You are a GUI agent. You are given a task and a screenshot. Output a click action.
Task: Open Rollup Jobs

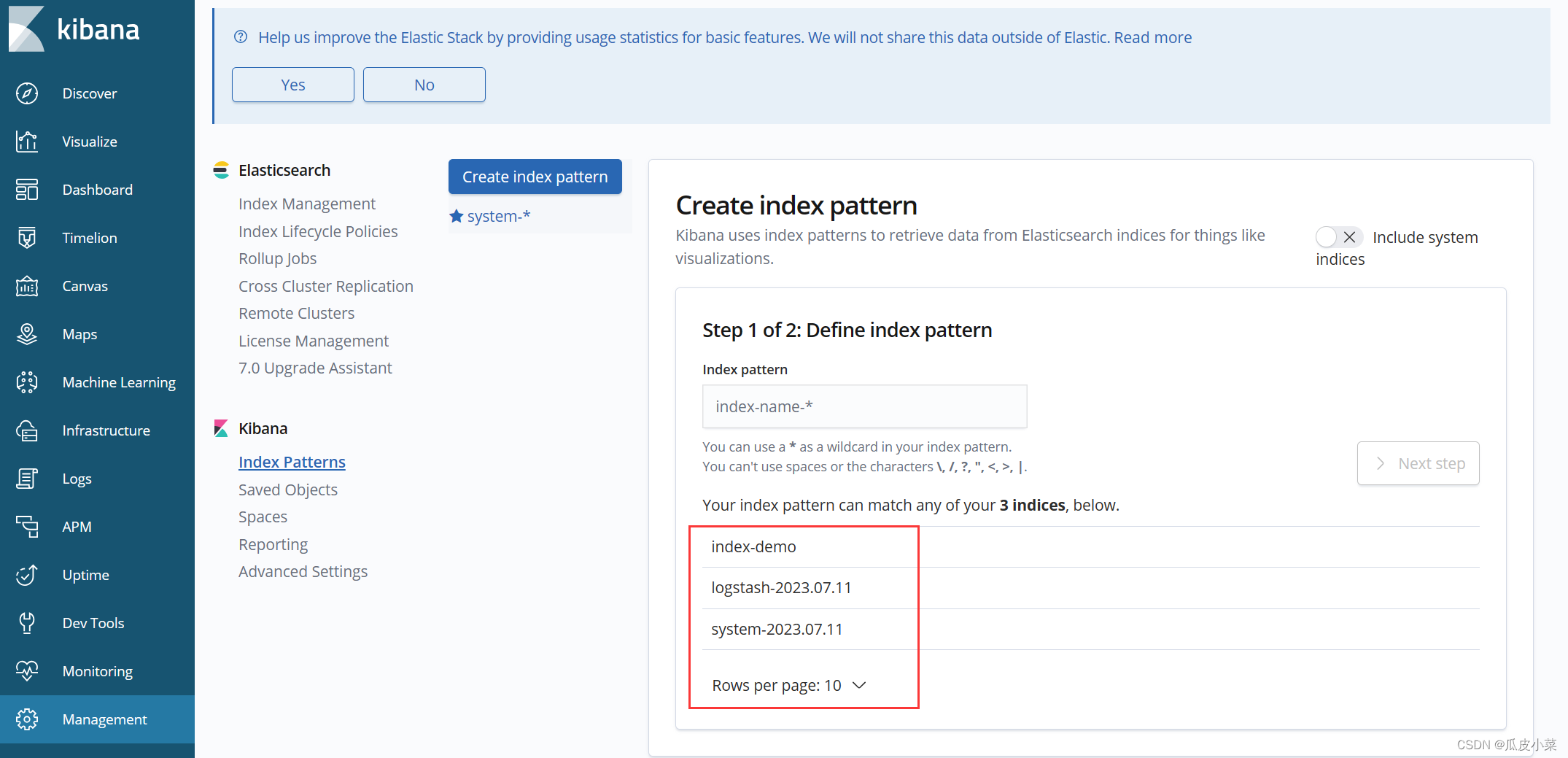(x=277, y=258)
